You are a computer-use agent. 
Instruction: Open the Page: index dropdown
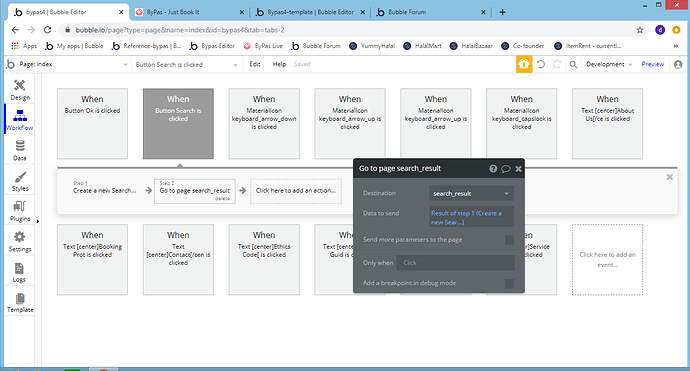73,64
